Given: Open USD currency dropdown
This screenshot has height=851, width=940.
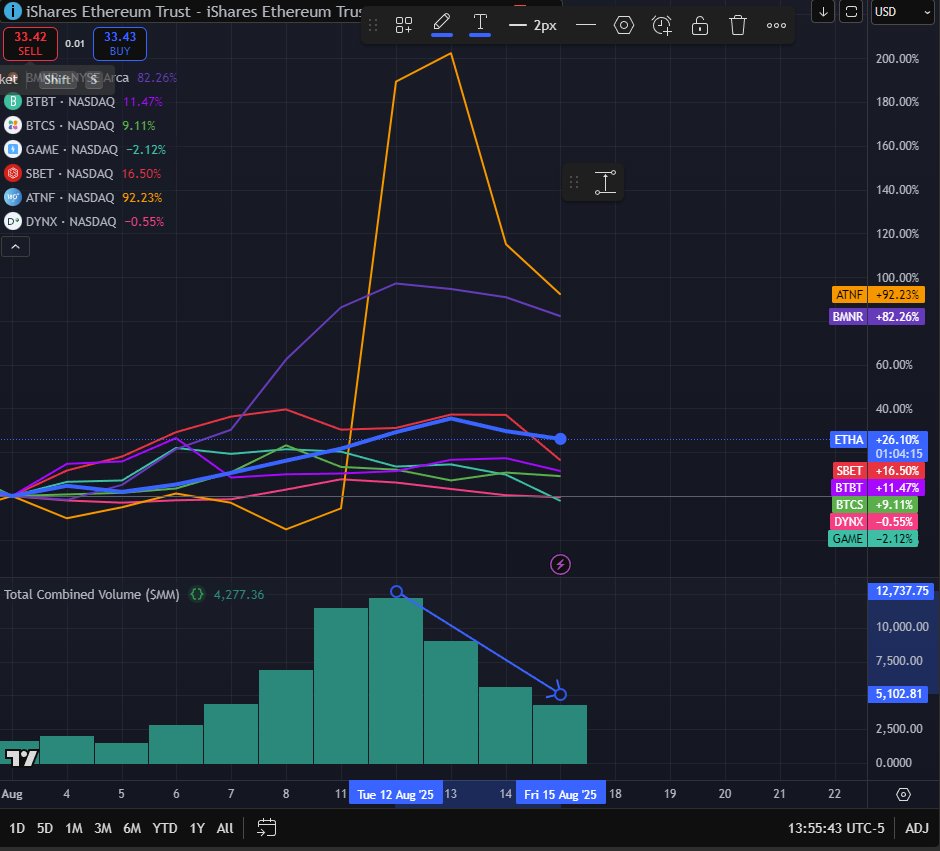Looking at the screenshot, I should point(902,11).
